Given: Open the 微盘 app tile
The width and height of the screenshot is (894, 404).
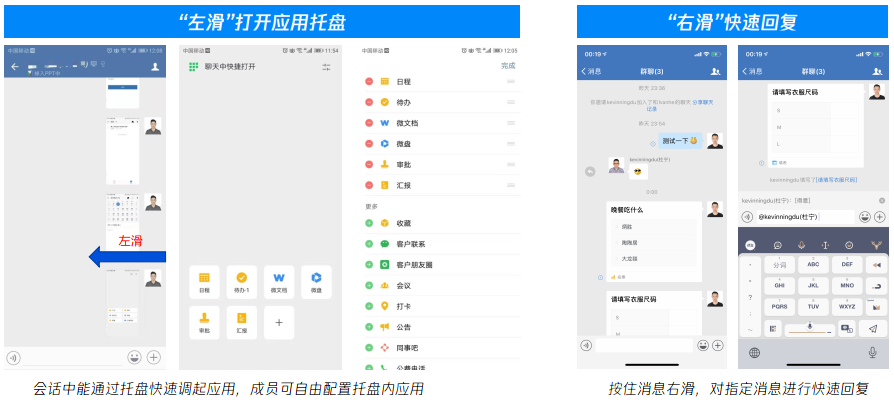Looking at the screenshot, I should [316, 280].
